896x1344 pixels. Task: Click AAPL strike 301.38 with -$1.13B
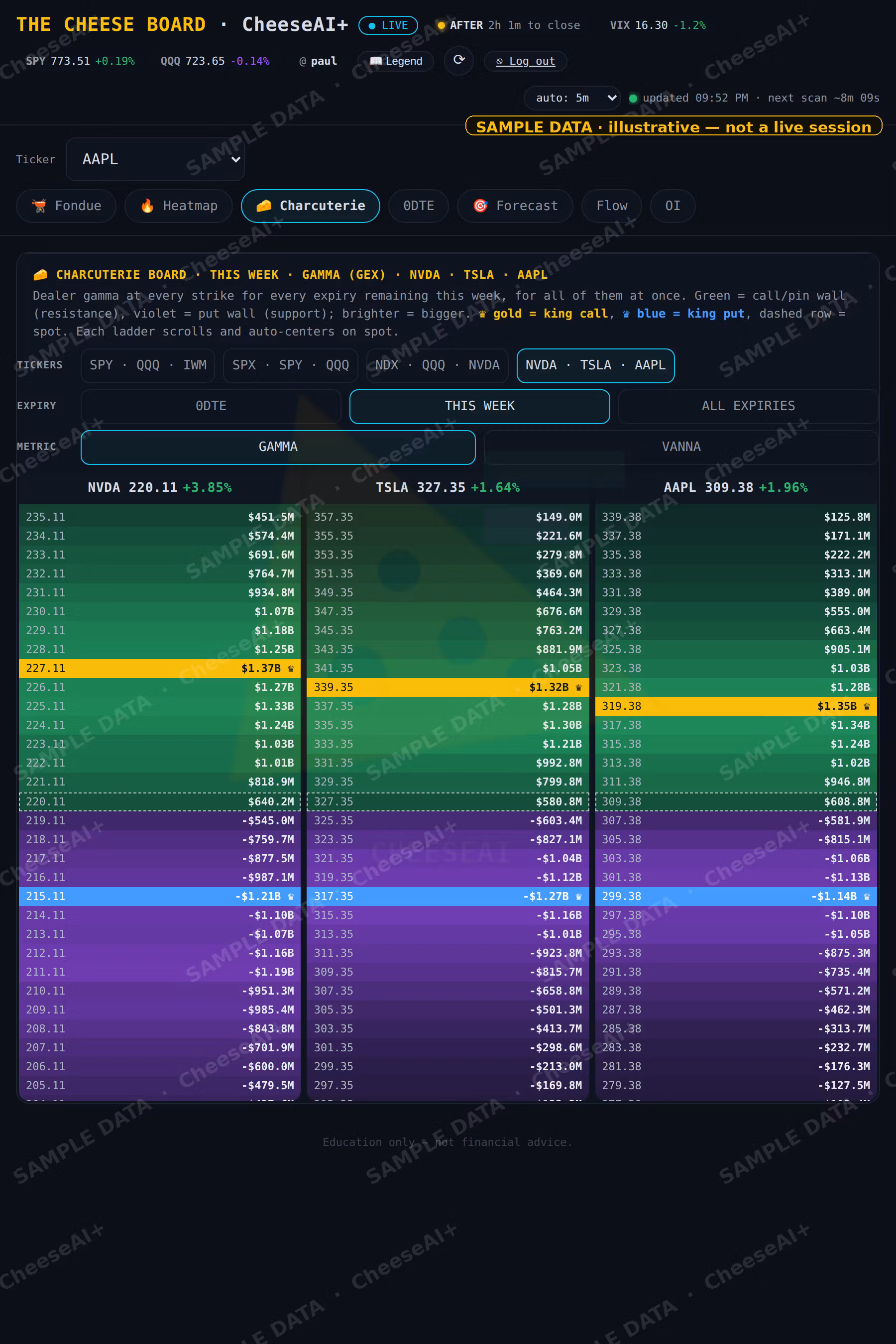coord(736,878)
